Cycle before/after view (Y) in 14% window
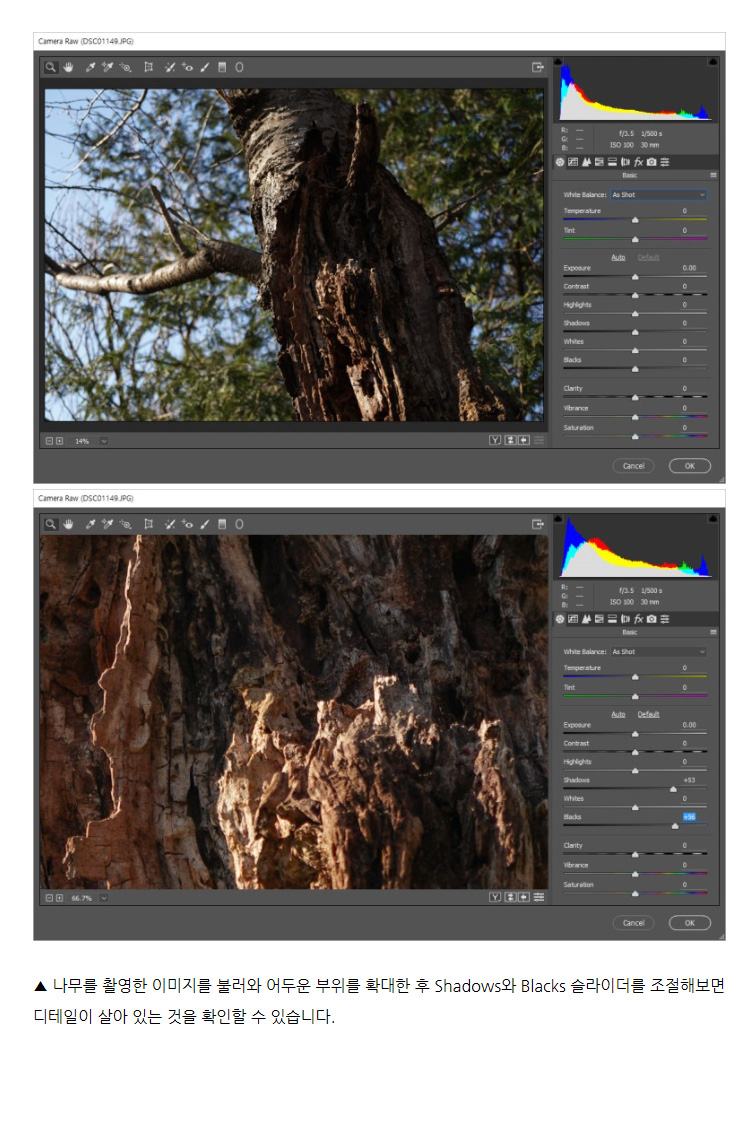The height and width of the screenshot is (1123, 754). [495, 440]
